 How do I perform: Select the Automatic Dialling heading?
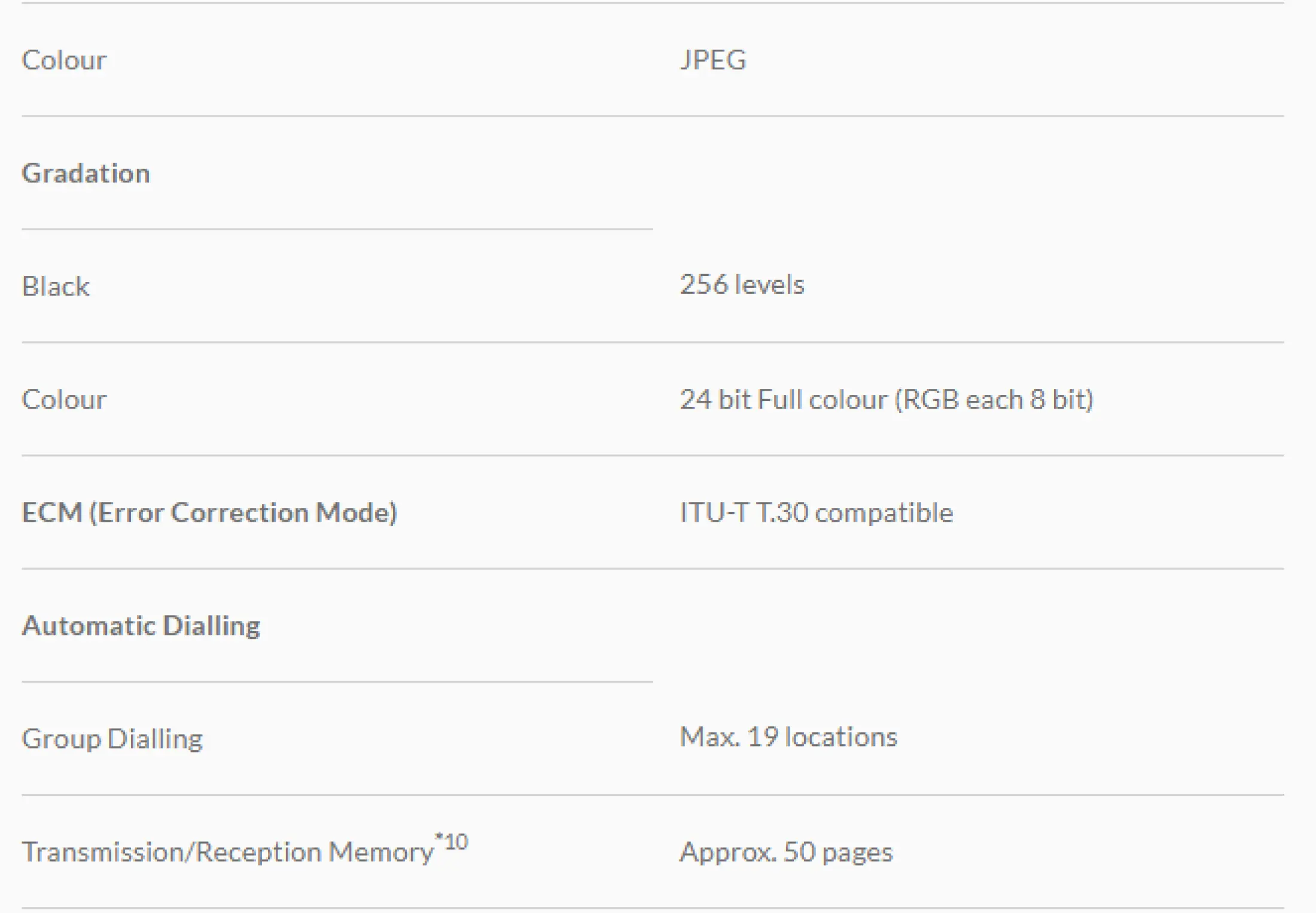click(x=141, y=626)
